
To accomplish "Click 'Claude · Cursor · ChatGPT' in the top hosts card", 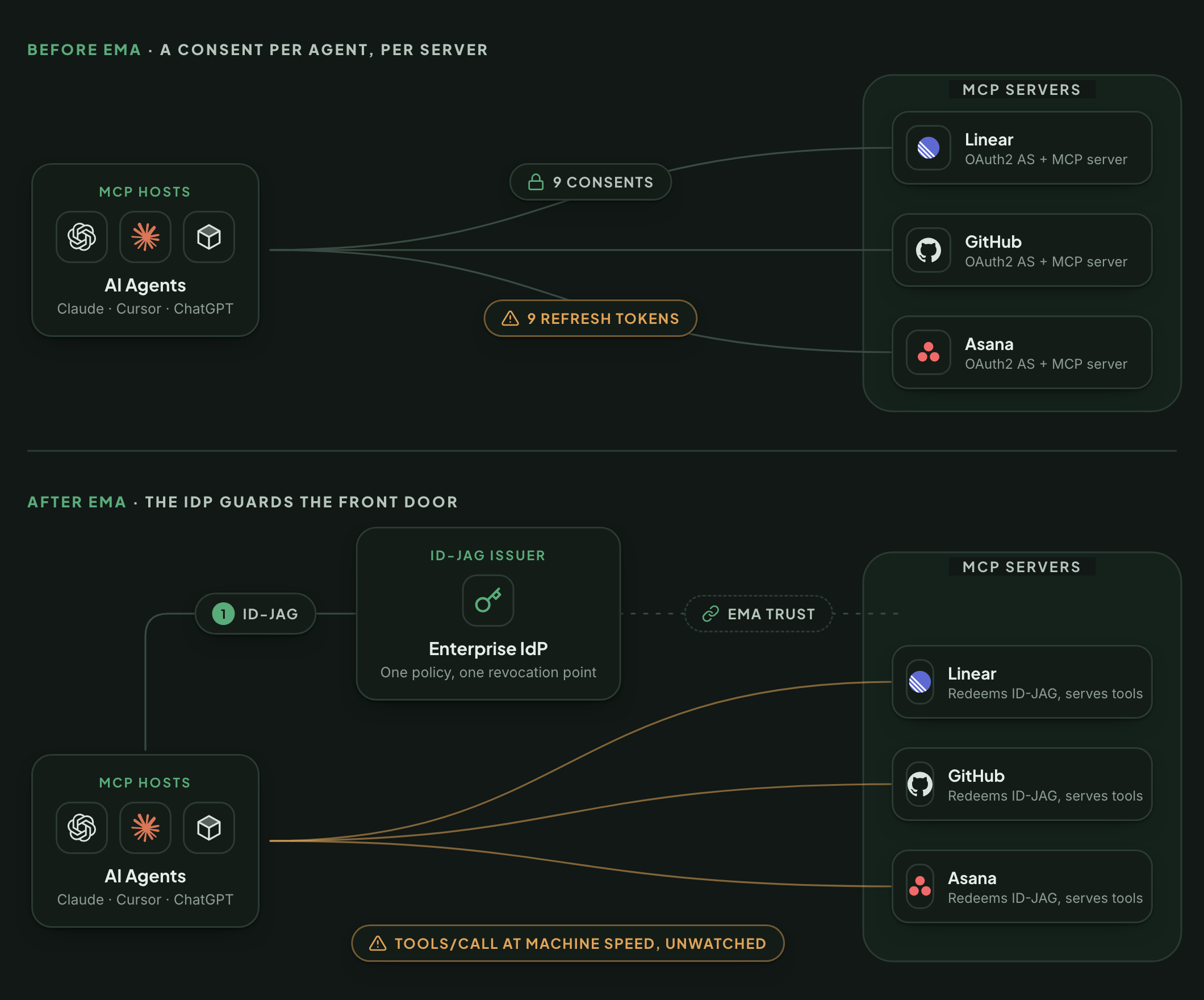I will [145, 309].
